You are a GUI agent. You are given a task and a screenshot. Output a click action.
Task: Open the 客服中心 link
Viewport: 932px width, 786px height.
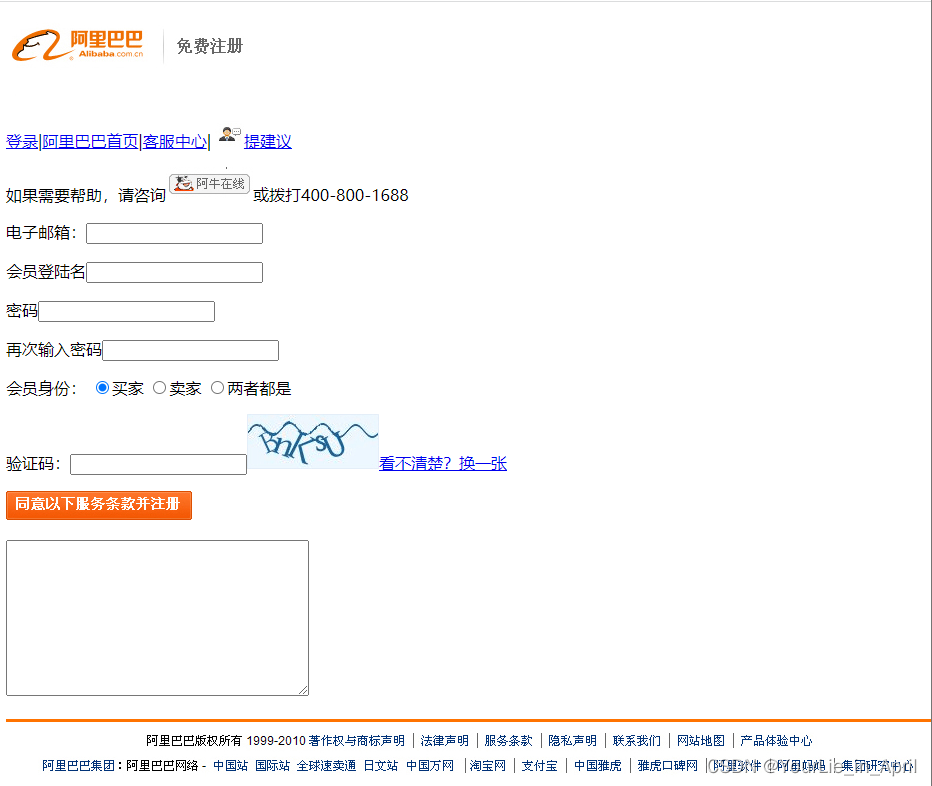coord(175,142)
